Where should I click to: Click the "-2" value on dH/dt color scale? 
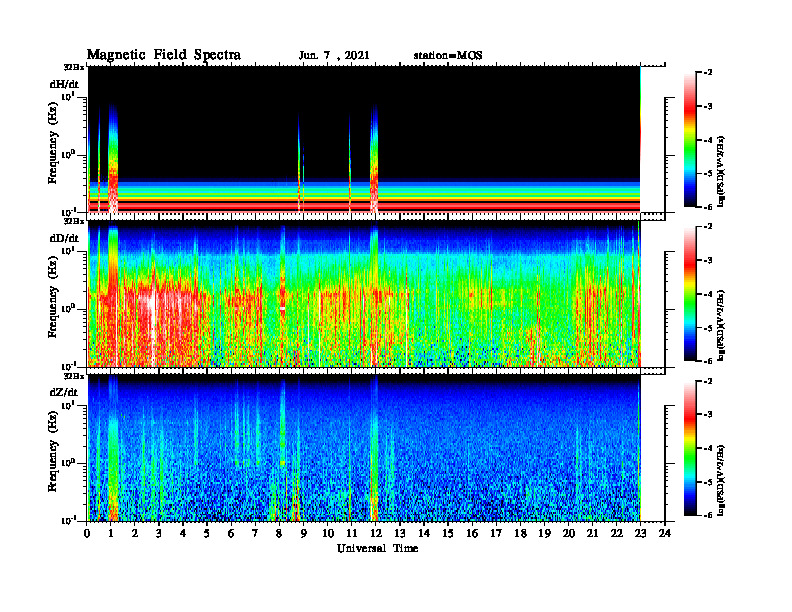pos(708,73)
